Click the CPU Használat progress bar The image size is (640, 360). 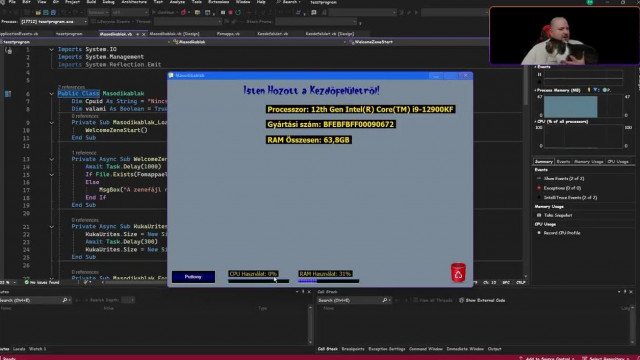(258, 281)
